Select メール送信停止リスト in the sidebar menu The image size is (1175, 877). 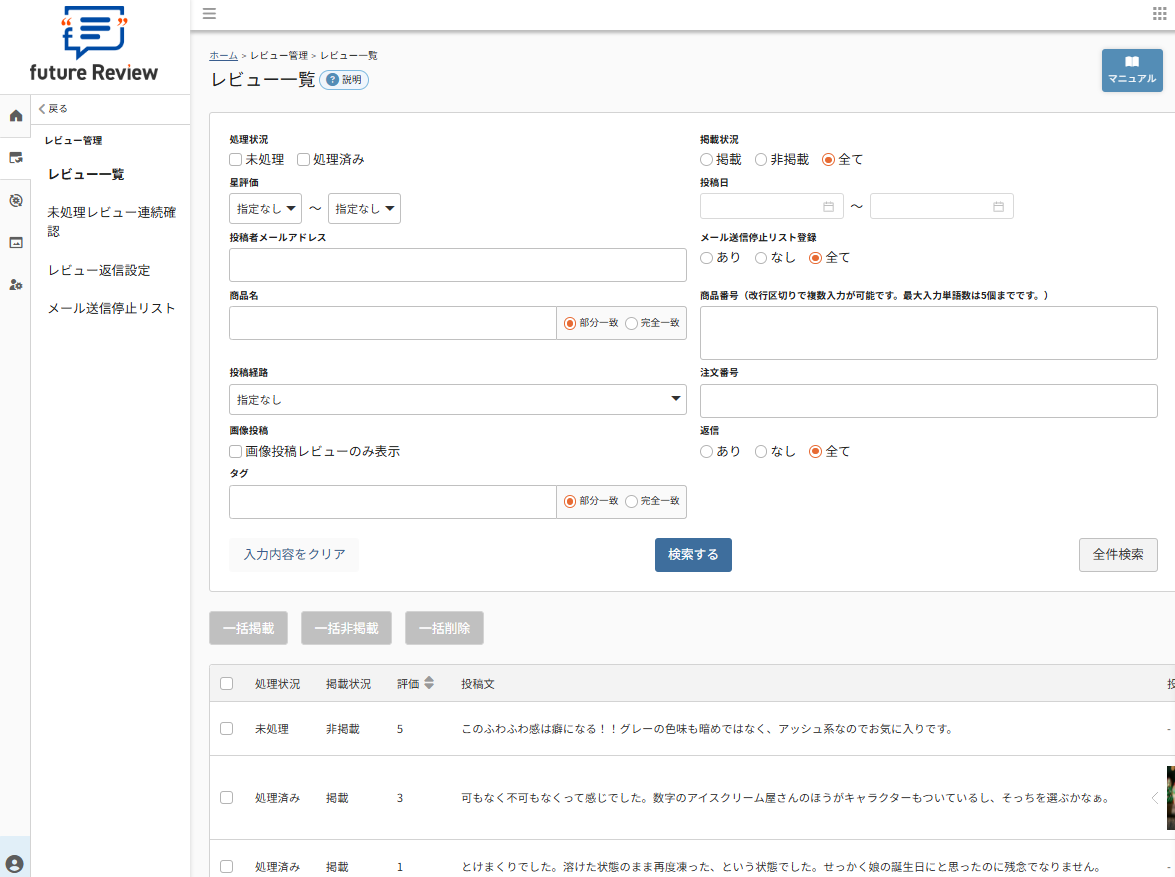pyautogui.click(x=113, y=309)
